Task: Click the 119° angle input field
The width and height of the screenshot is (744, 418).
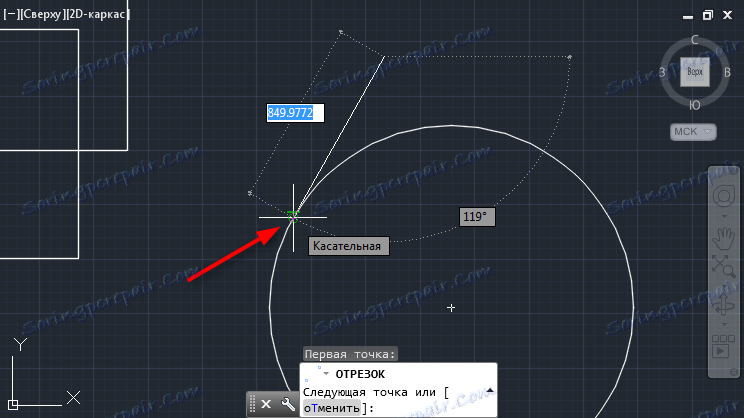Action: click(x=477, y=217)
